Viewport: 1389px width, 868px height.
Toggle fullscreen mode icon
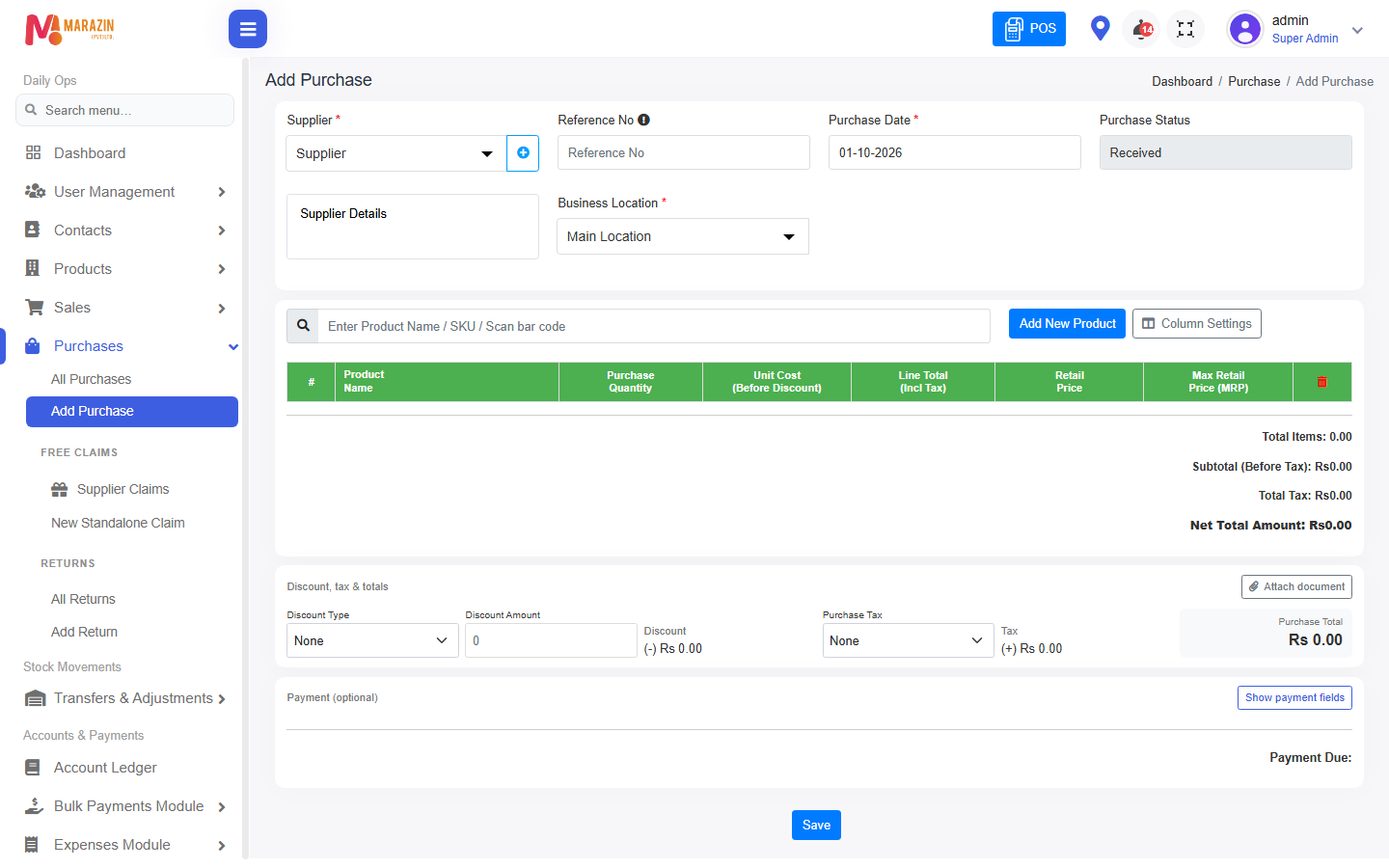[1185, 29]
